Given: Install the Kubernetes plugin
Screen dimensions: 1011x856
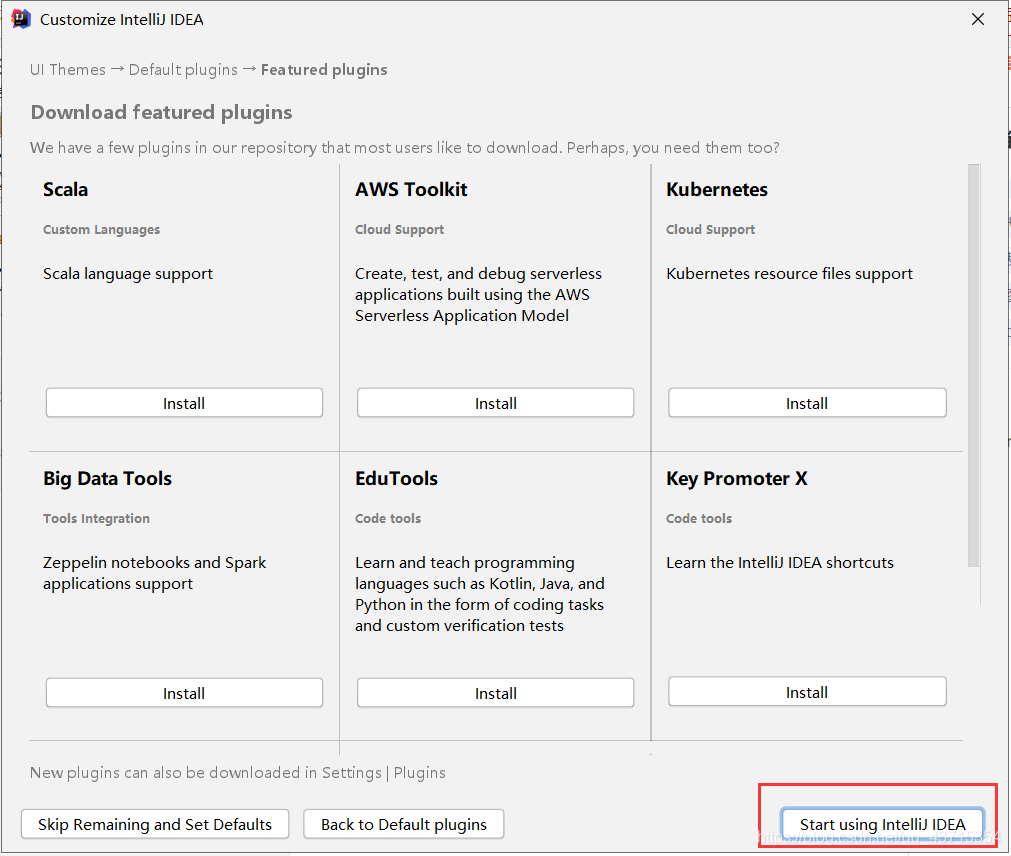Looking at the screenshot, I should coord(807,403).
